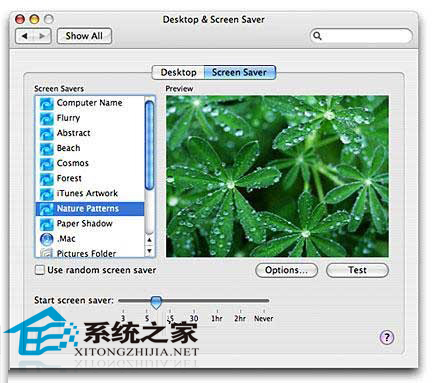The height and width of the screenshot is (383, 432).
Task: Select the text "Flurry" in list
Action: [x=68, y=118]
